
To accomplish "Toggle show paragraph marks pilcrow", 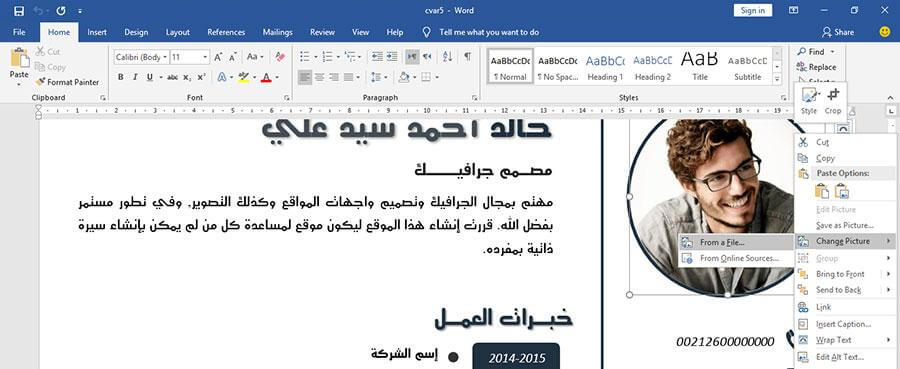I will (x=468, y=57).
